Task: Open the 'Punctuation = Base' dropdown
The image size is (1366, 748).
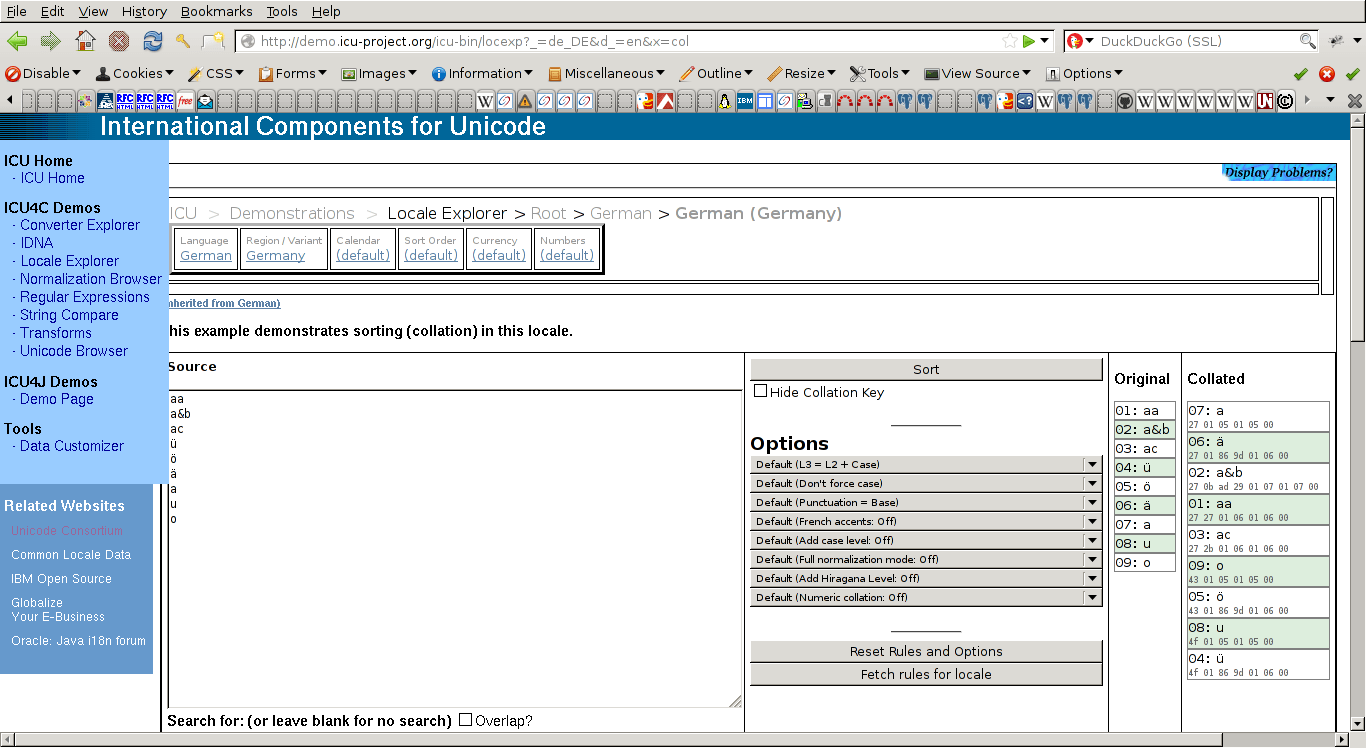Action: click(926, 502)
